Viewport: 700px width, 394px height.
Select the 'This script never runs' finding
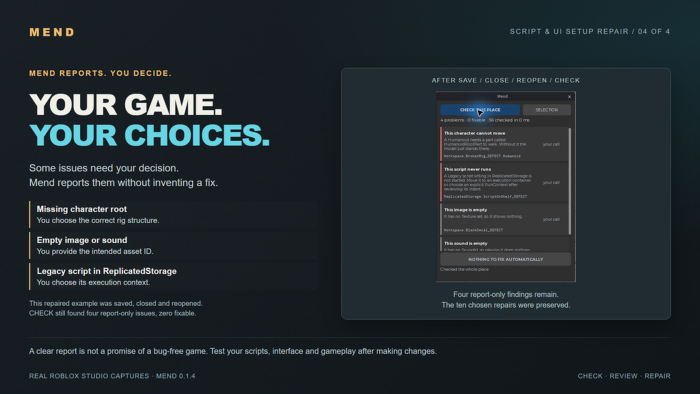(504, 182)
